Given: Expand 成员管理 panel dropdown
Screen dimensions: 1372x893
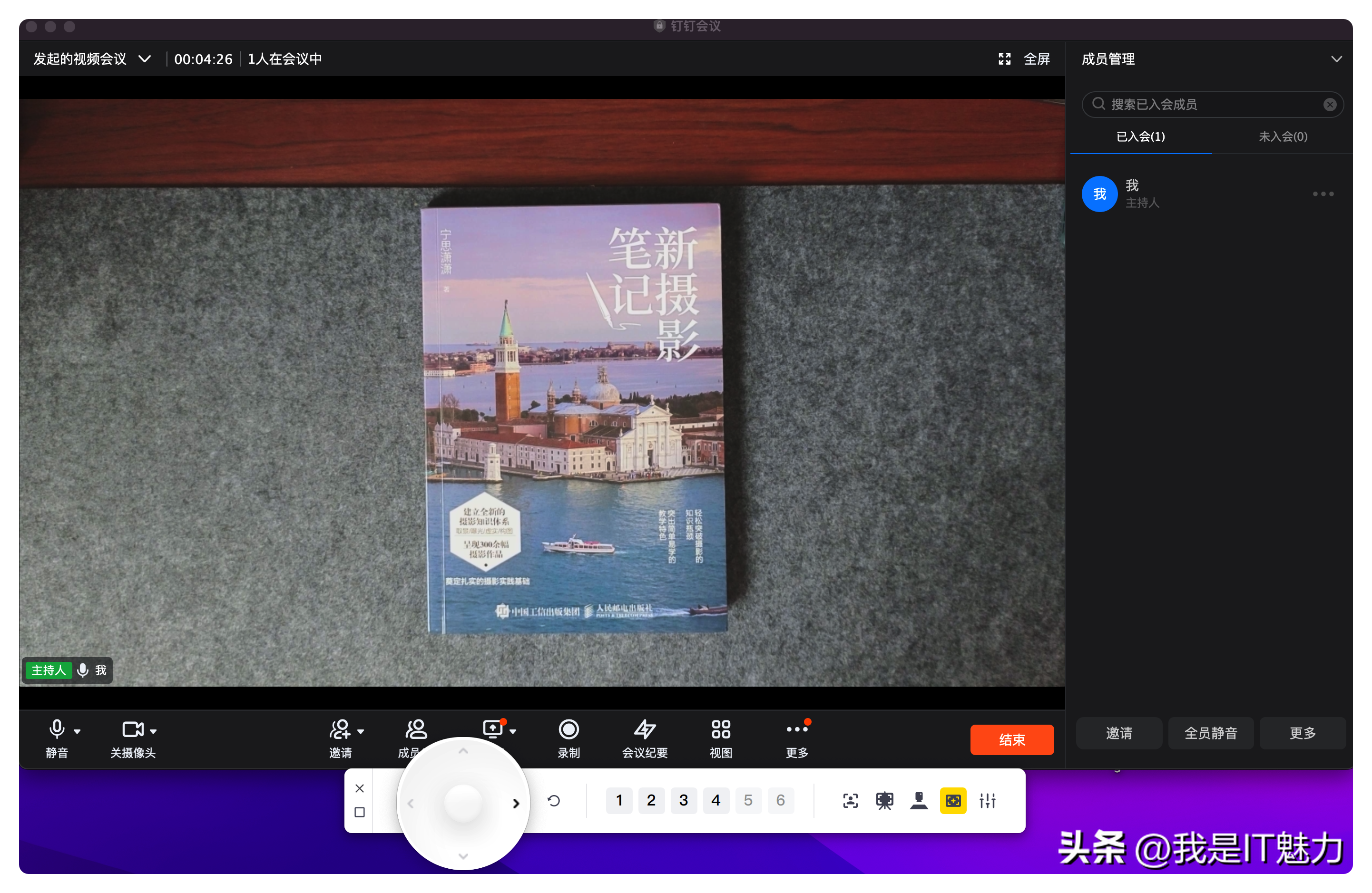Looking at the screenshot, I should (x=1339, y=59).
